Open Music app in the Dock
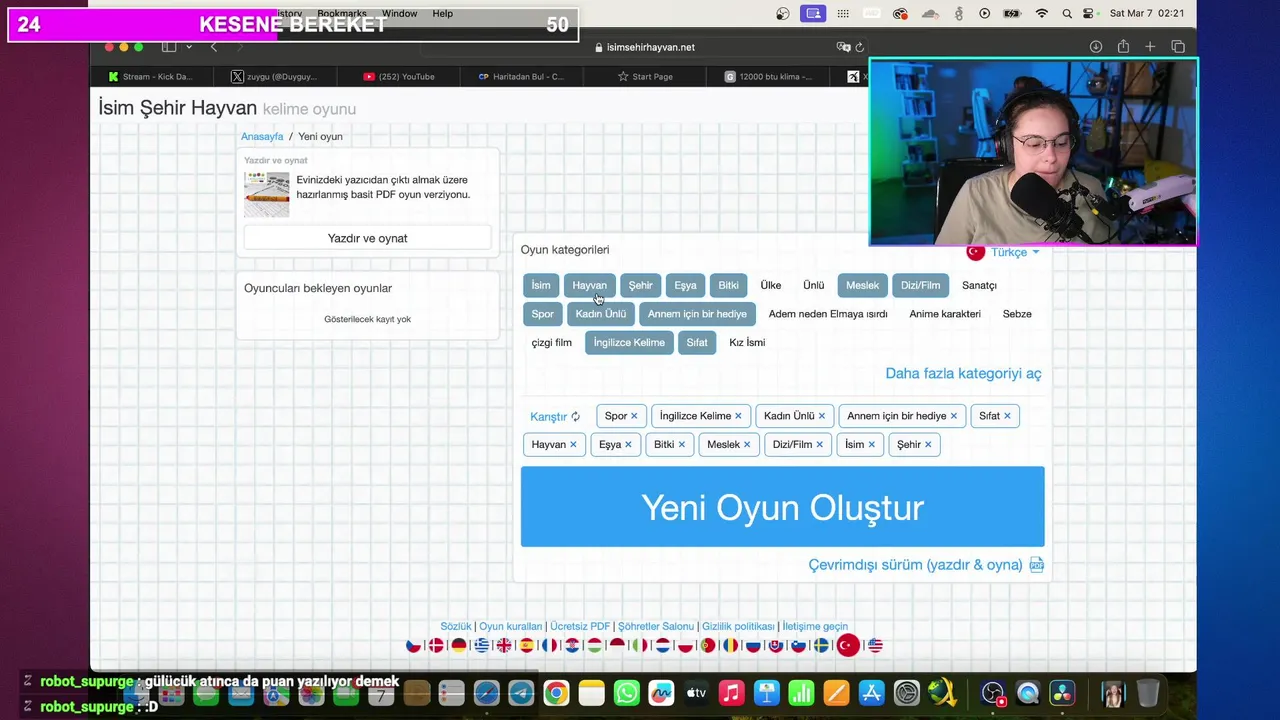Image resolution: width=1280 pixels, height=720 pixels. [732, 693]
